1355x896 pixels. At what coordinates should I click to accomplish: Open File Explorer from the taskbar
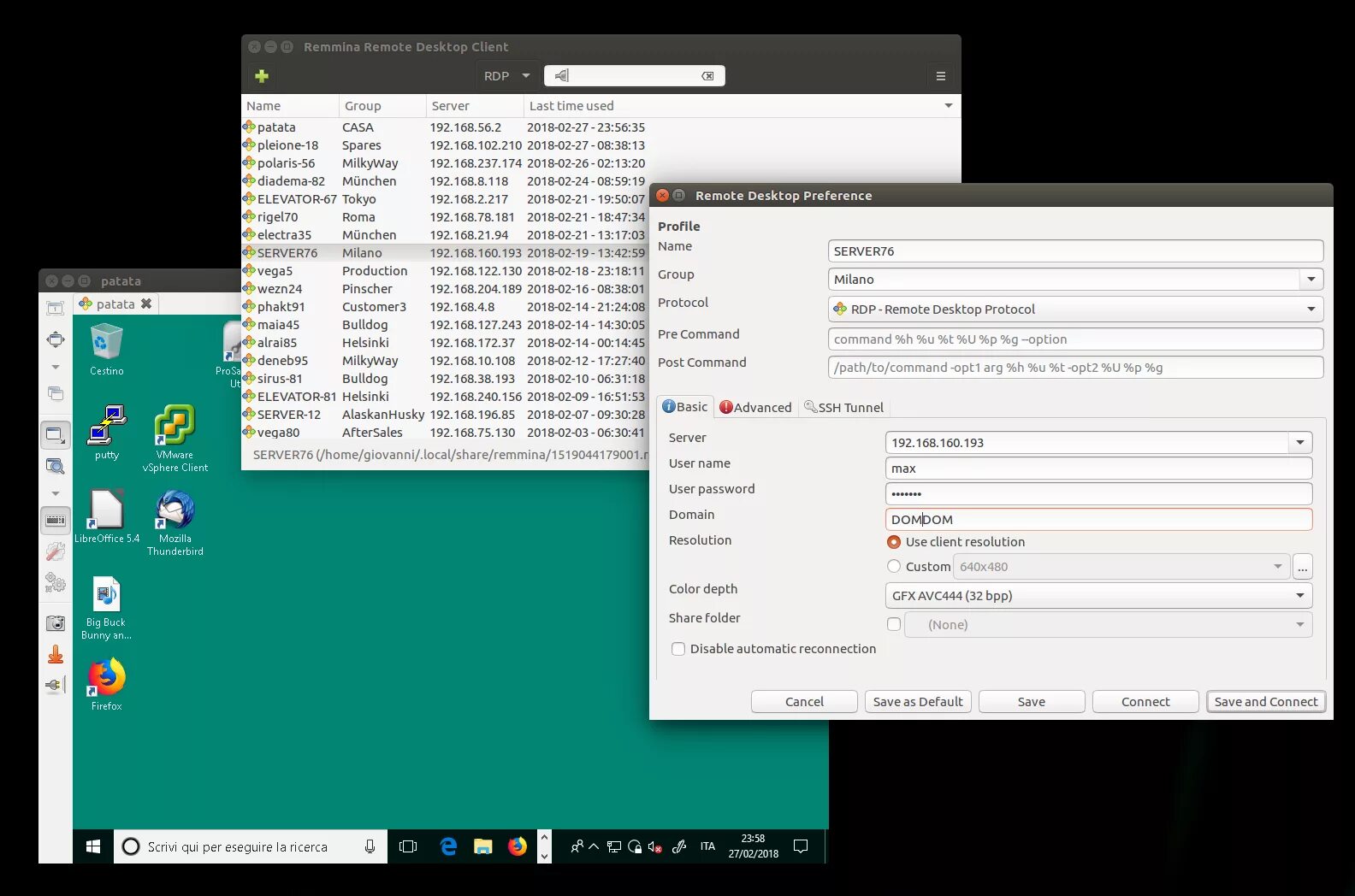point(483,846)
